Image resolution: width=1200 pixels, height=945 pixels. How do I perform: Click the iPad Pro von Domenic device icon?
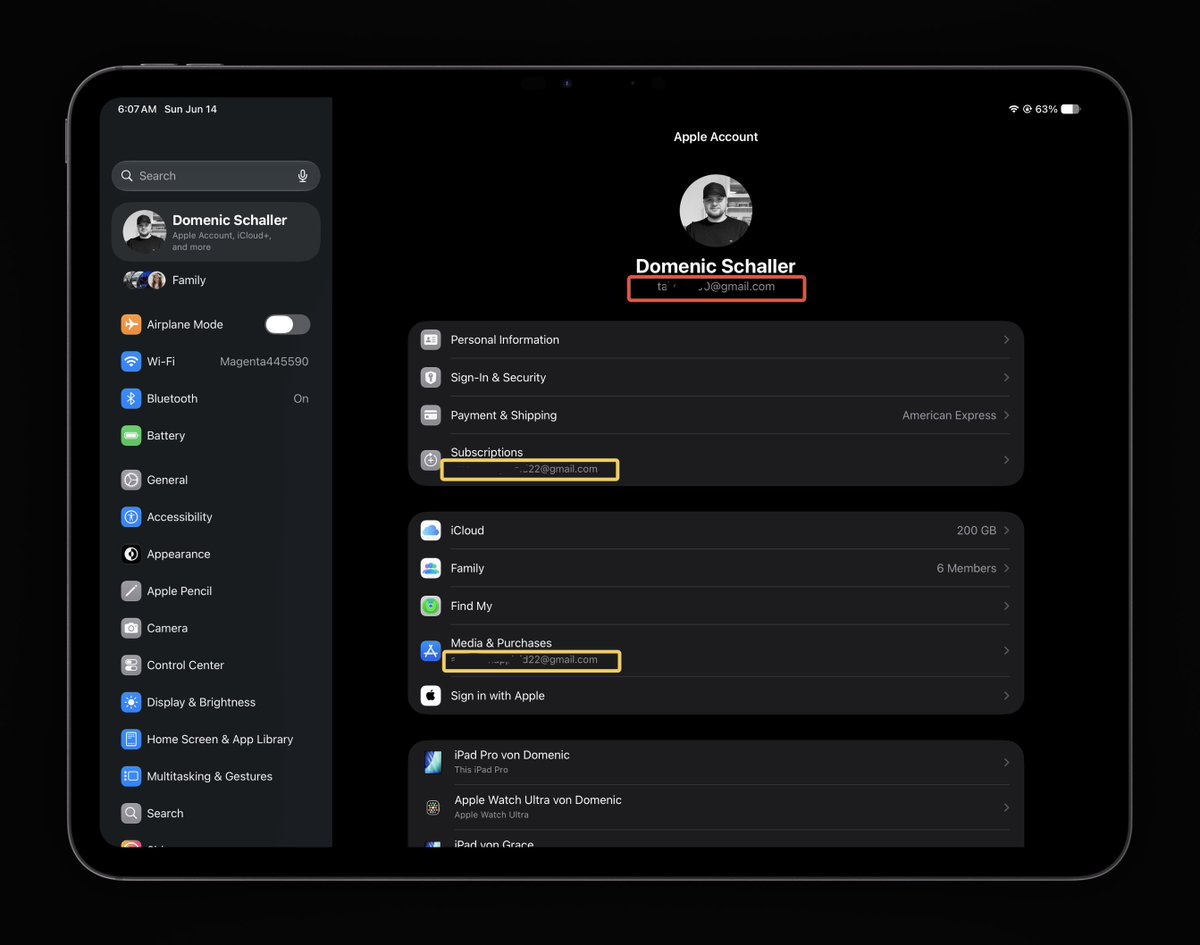pyautogui.click(x=433, y=762)
